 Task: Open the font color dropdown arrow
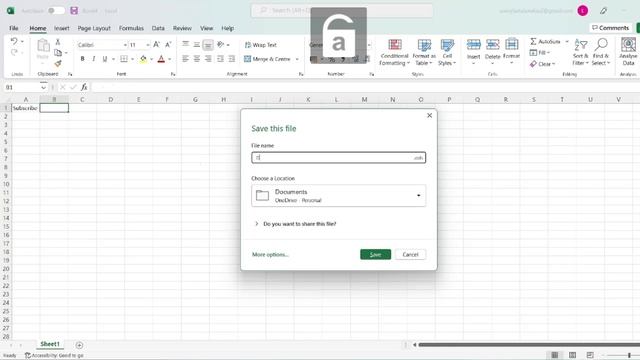[x=170, y=59]
